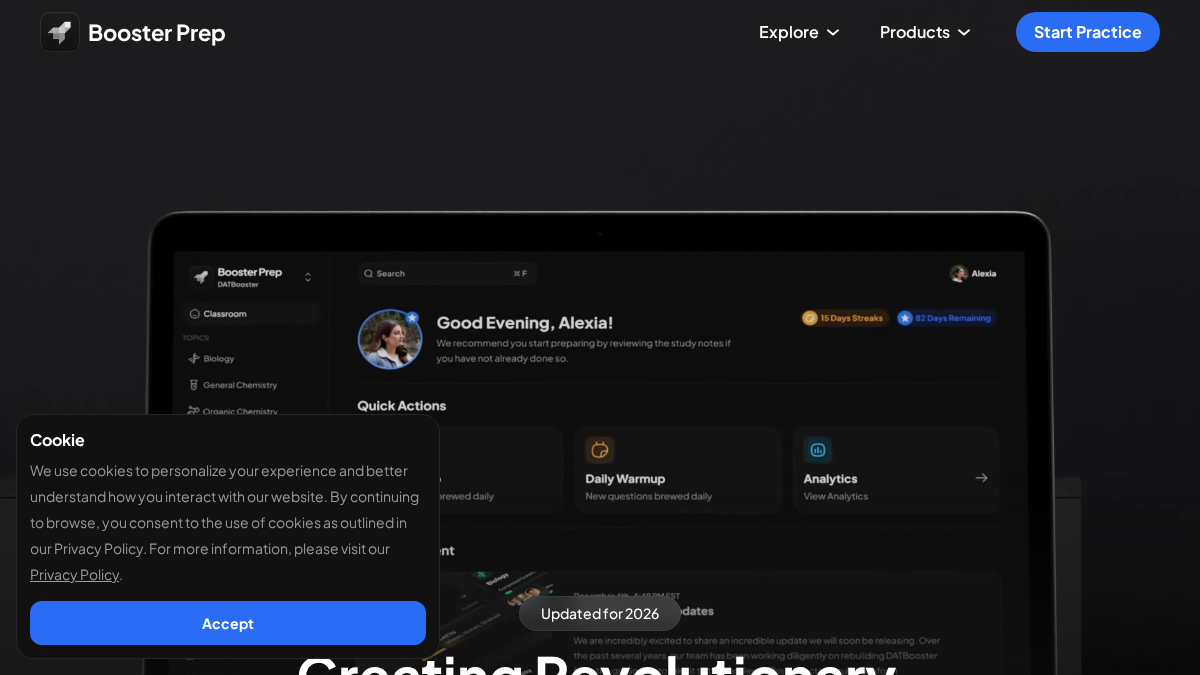Select General Chemistry topic in preview sidebar
This screenshot has width=1200, height=675.
[240, 385]
